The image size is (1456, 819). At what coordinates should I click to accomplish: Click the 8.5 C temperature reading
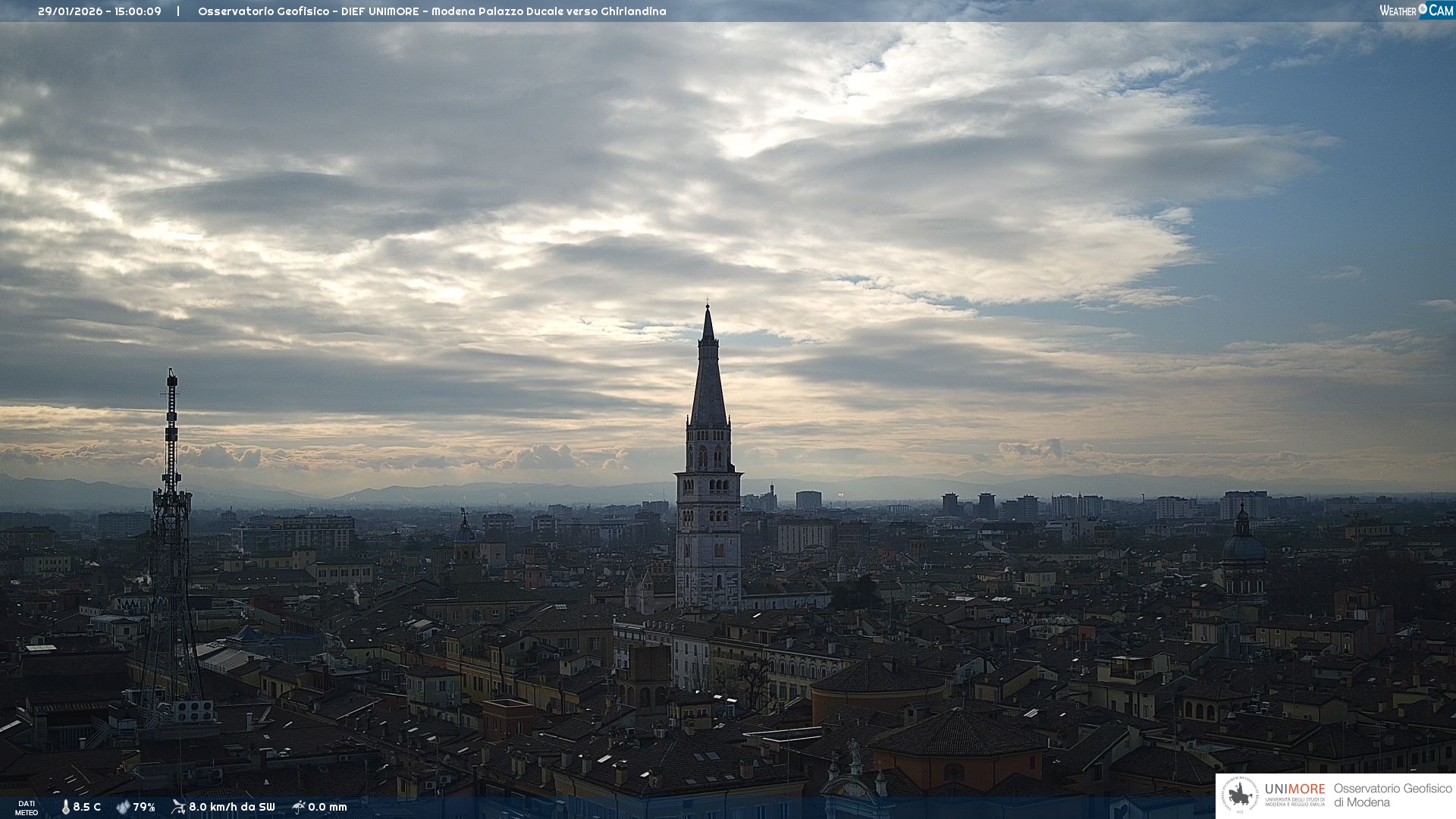click(x=86, y=808)
